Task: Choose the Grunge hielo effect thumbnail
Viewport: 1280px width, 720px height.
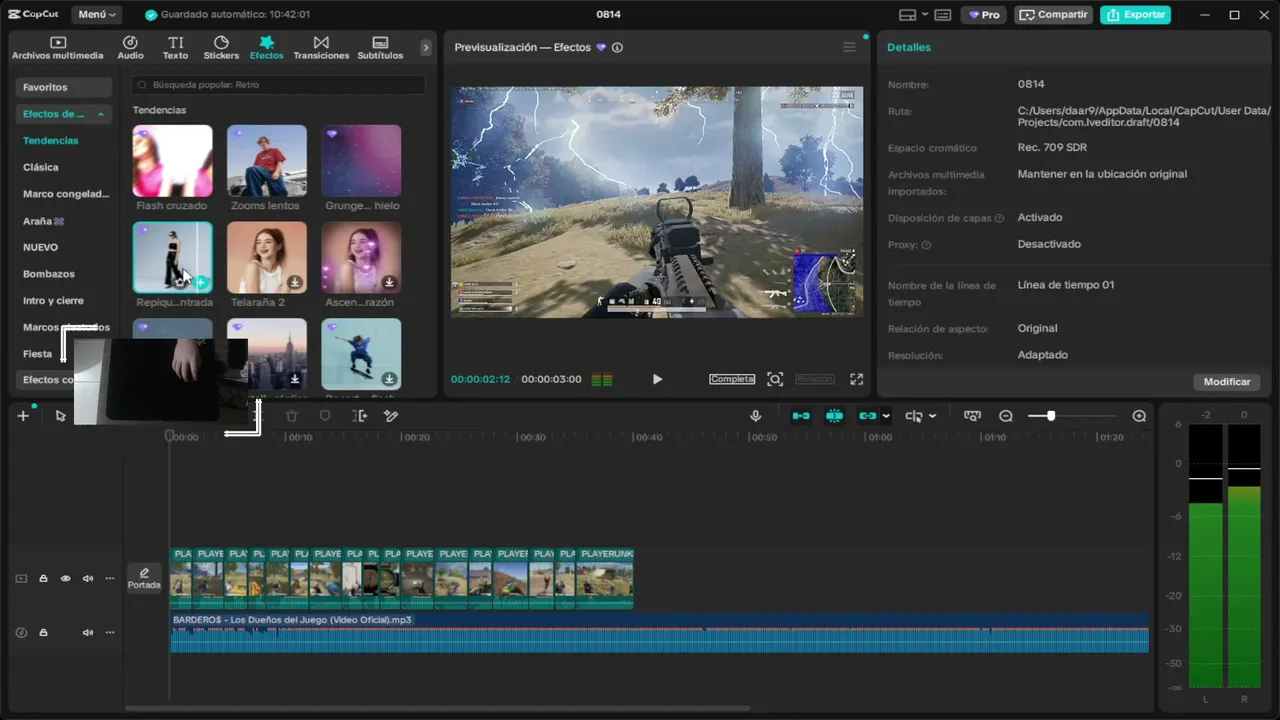Action: coord(361,161)
